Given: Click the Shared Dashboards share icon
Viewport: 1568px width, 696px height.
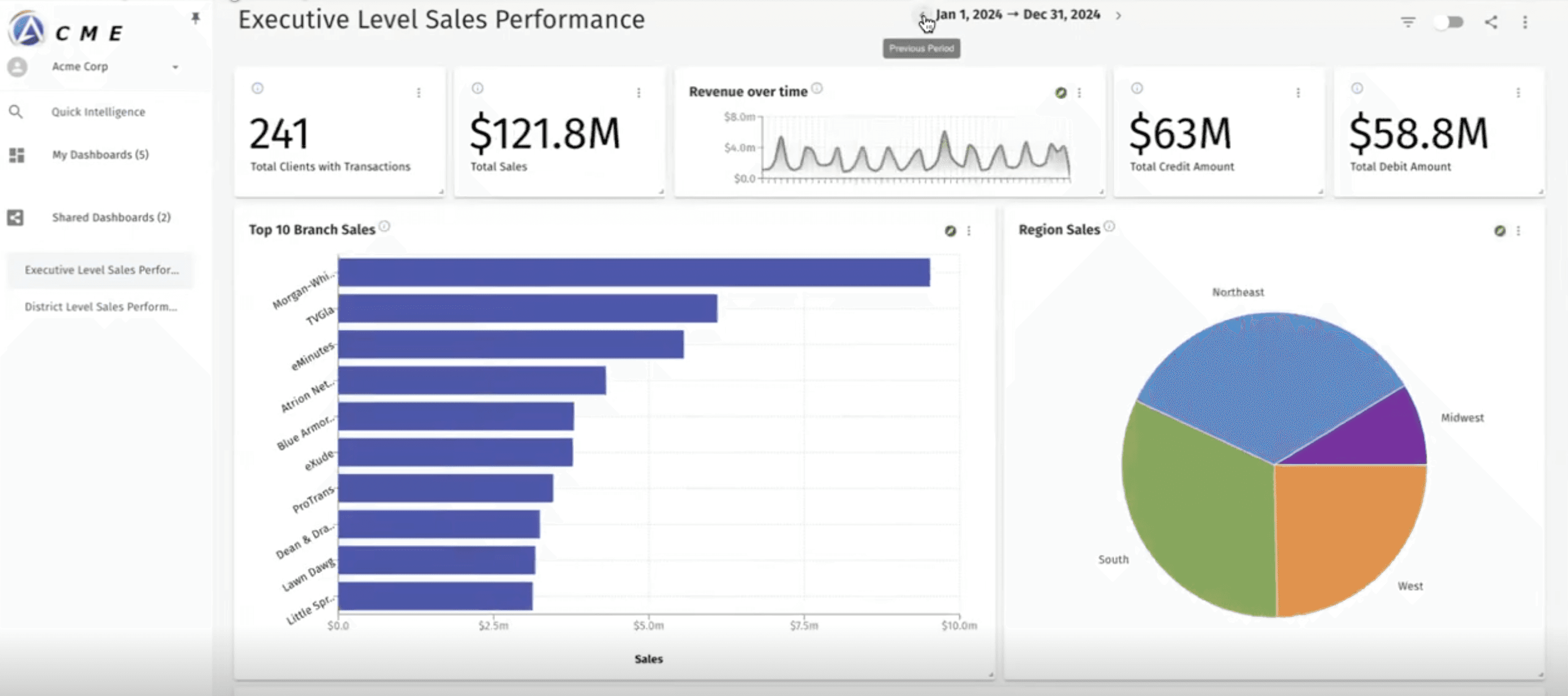Looking at the screenshot, I should point(15,217).
